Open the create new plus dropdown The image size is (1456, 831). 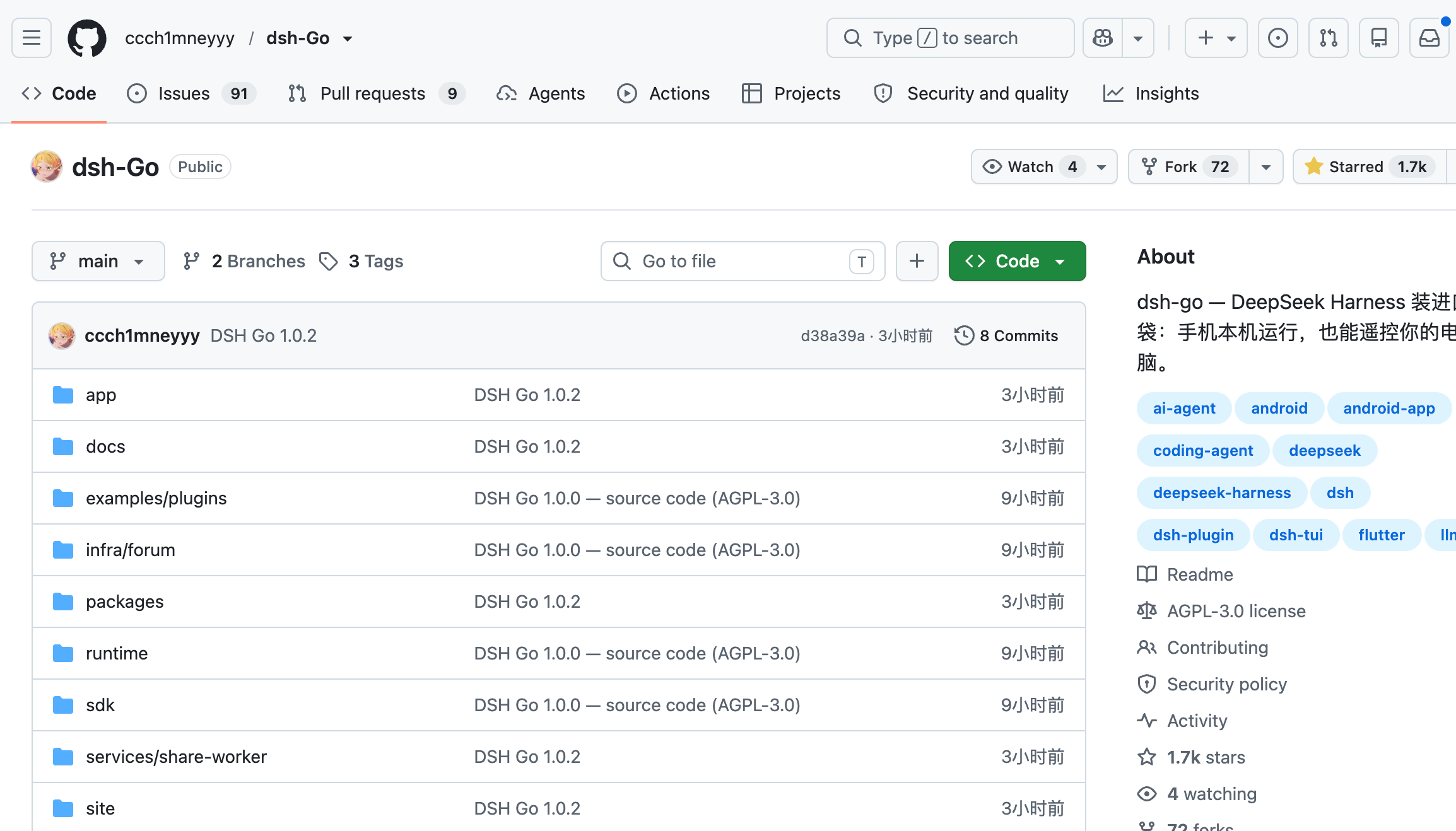(1216, 38)
